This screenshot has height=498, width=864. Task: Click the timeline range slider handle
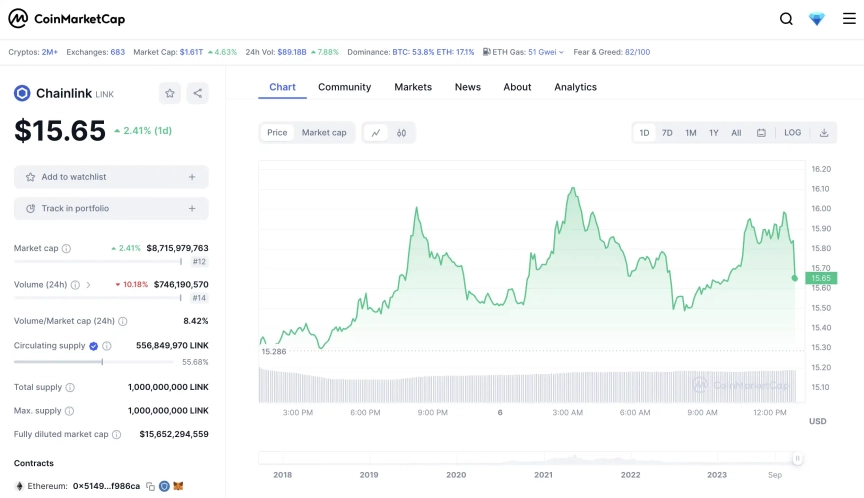(x=797, y=459)
